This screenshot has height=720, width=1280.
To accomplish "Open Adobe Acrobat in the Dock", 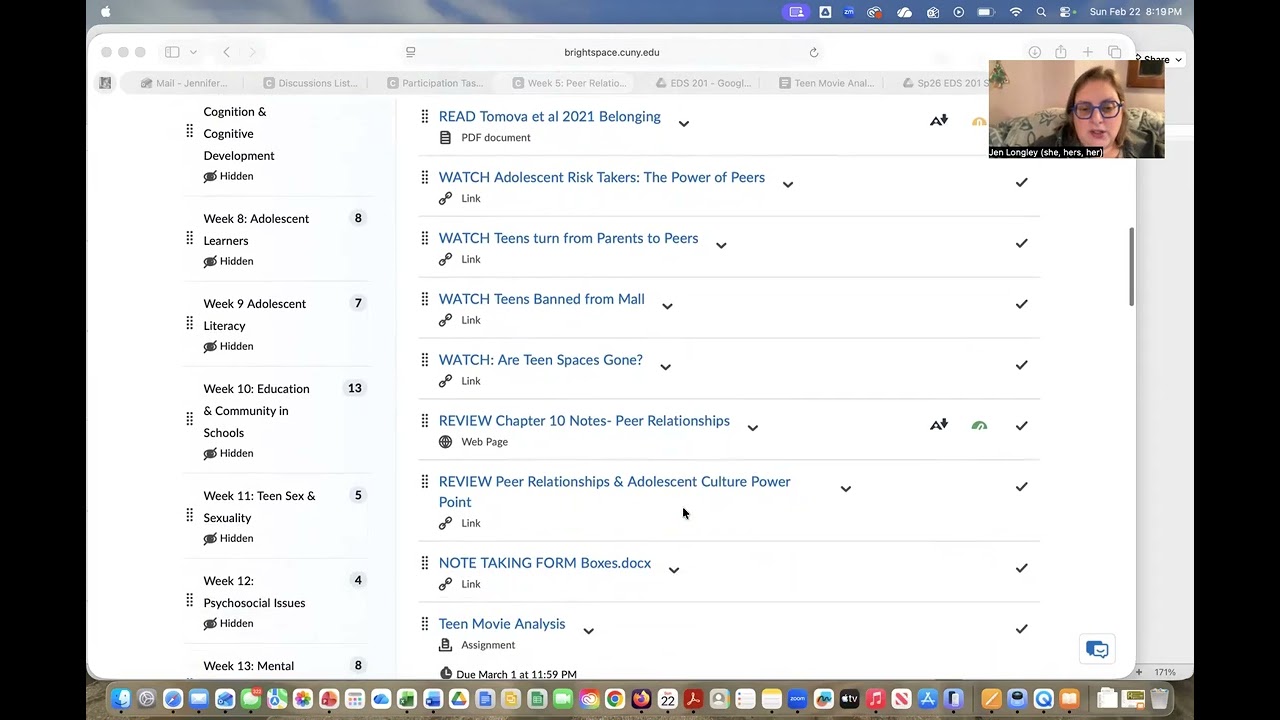I will 693,699.
